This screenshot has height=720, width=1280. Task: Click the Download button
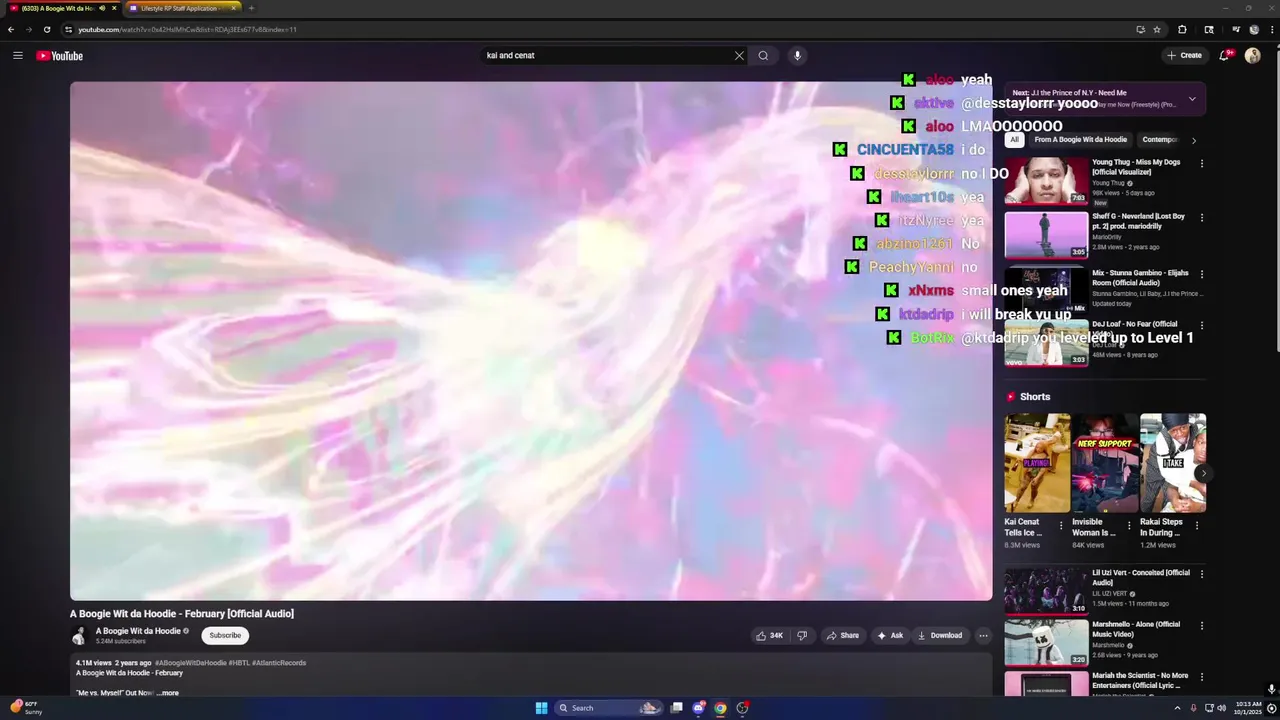coord(940,635)
